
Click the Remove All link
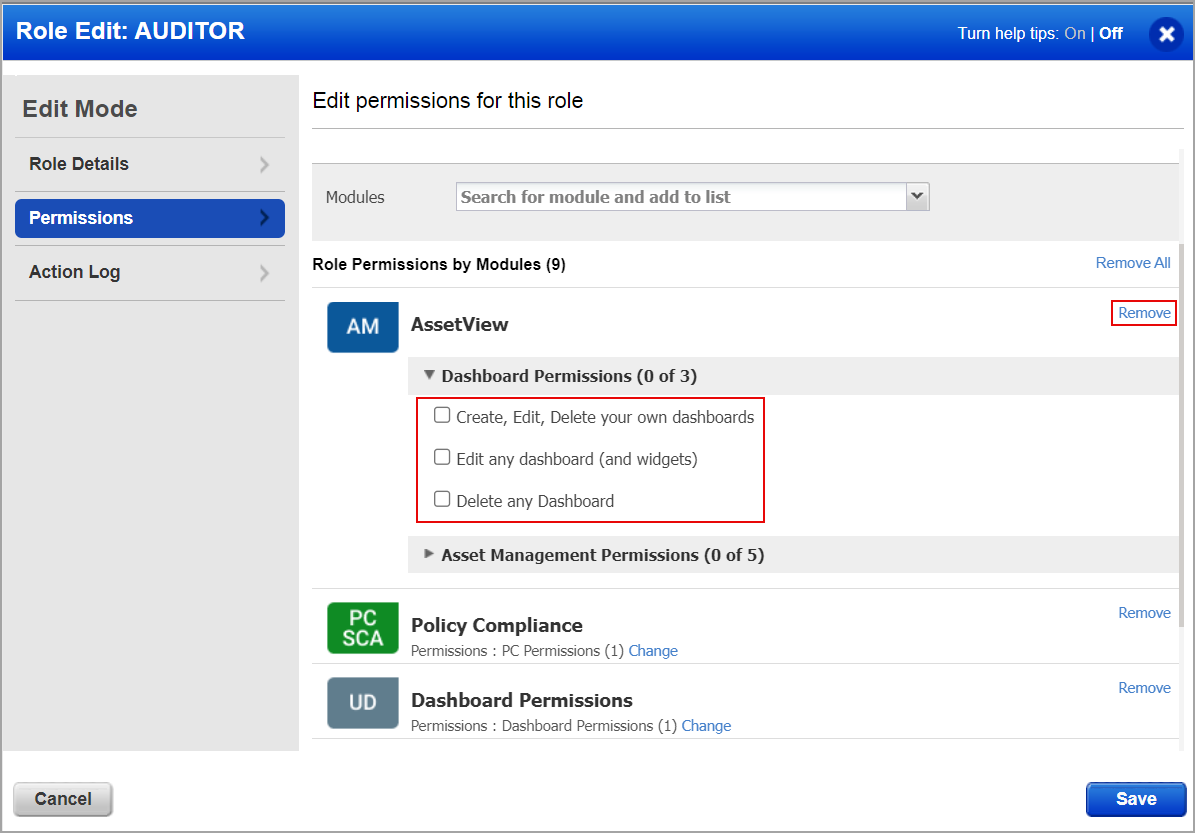1133,263
